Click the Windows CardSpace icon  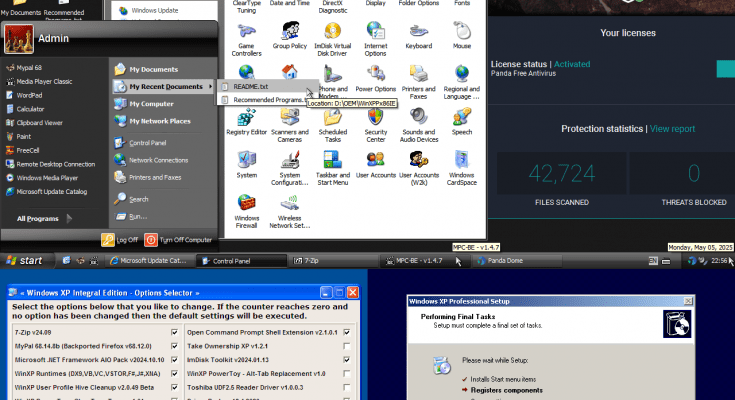click(462, 162)
